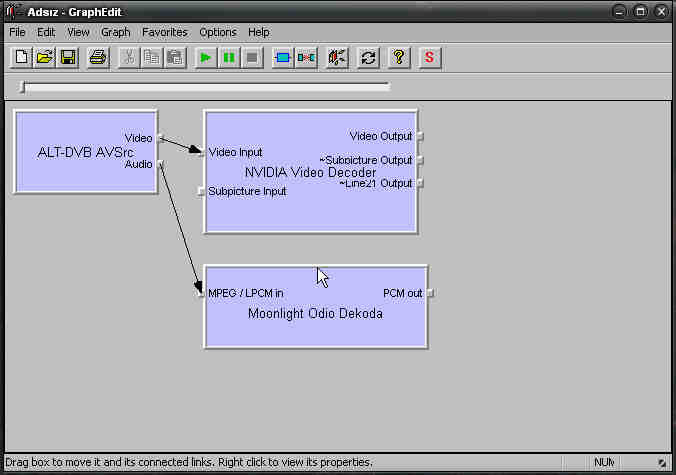Screen dimensions: 676x475
Task: Open the Help menu
Action: click(259, 32)
